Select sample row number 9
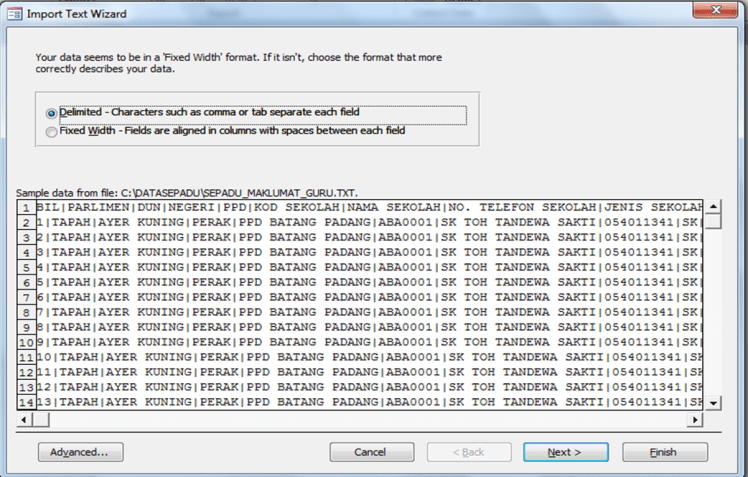The width and height of the screenshot is (748, 477). pyautogui.click(x=26, y=327)
